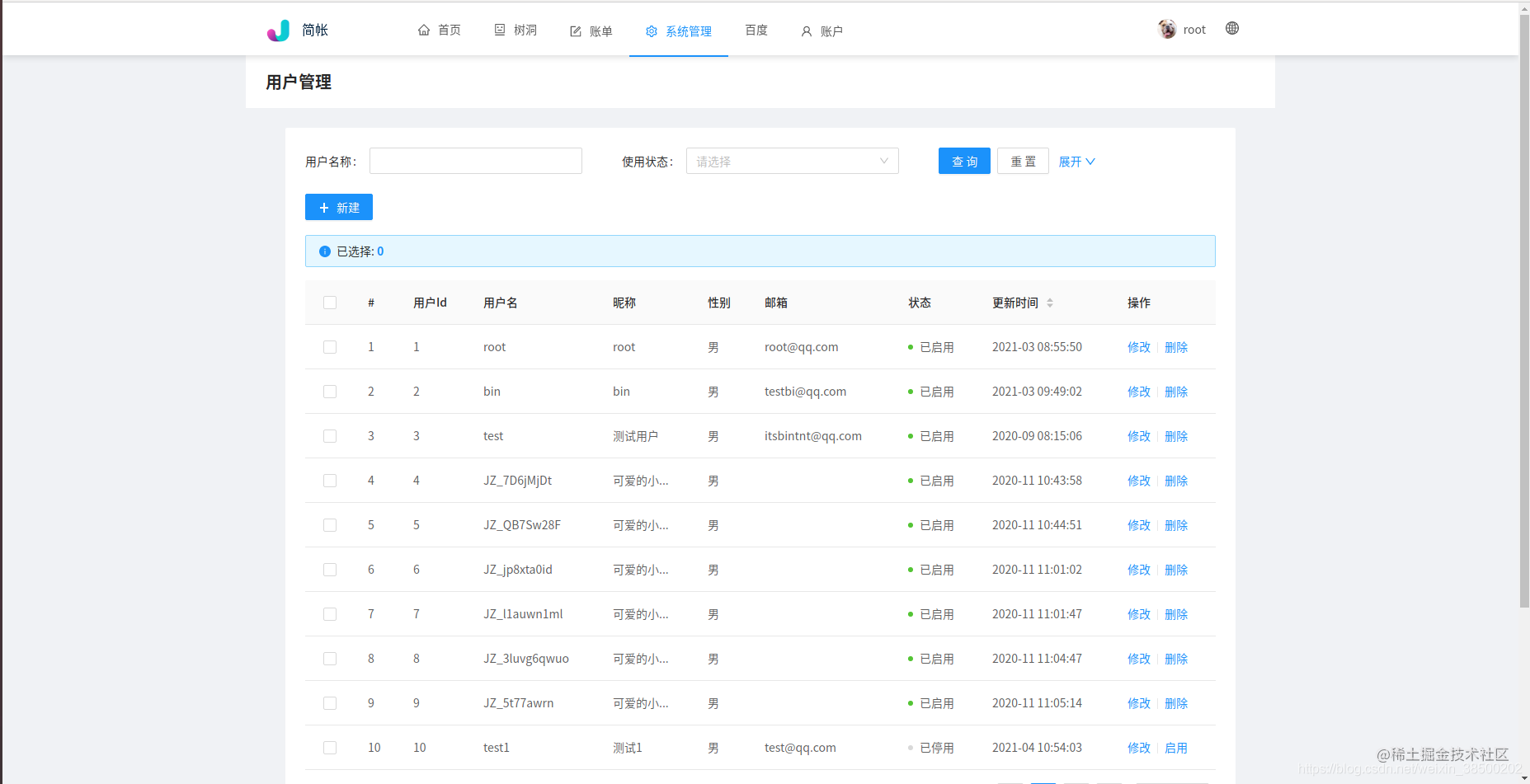
Task: Click 启用 to enable user test1
Action: (x=1176, y=747)
